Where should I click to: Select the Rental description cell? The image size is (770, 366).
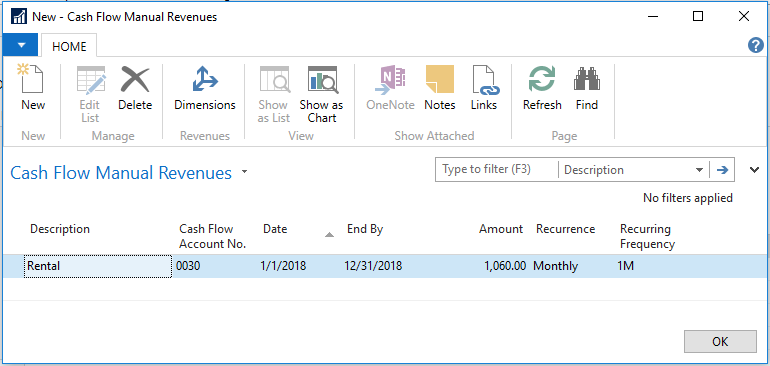click(98, 266)
